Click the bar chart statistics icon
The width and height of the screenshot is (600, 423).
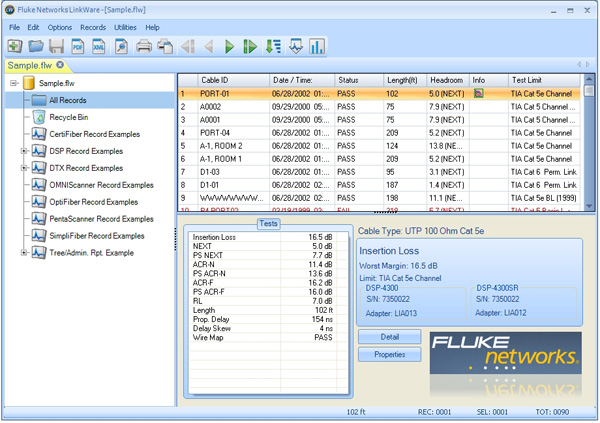click(x=317, y=46)
